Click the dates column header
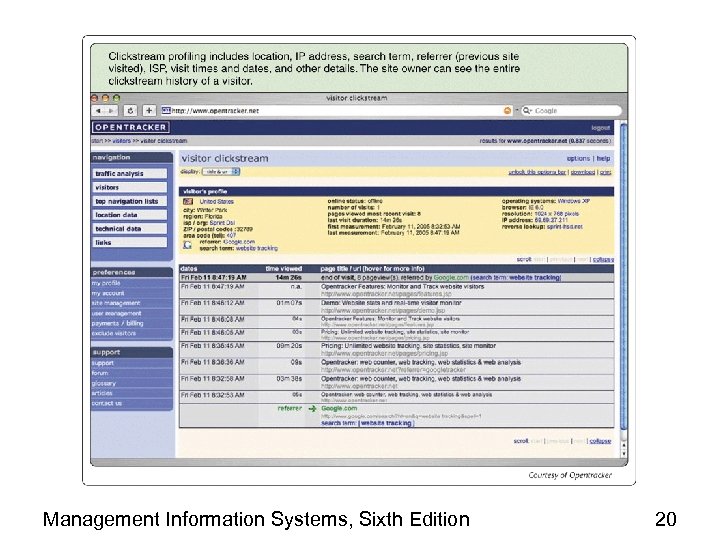Image resolution: width=720 pixels, height=540 pixels. [189, 269]
